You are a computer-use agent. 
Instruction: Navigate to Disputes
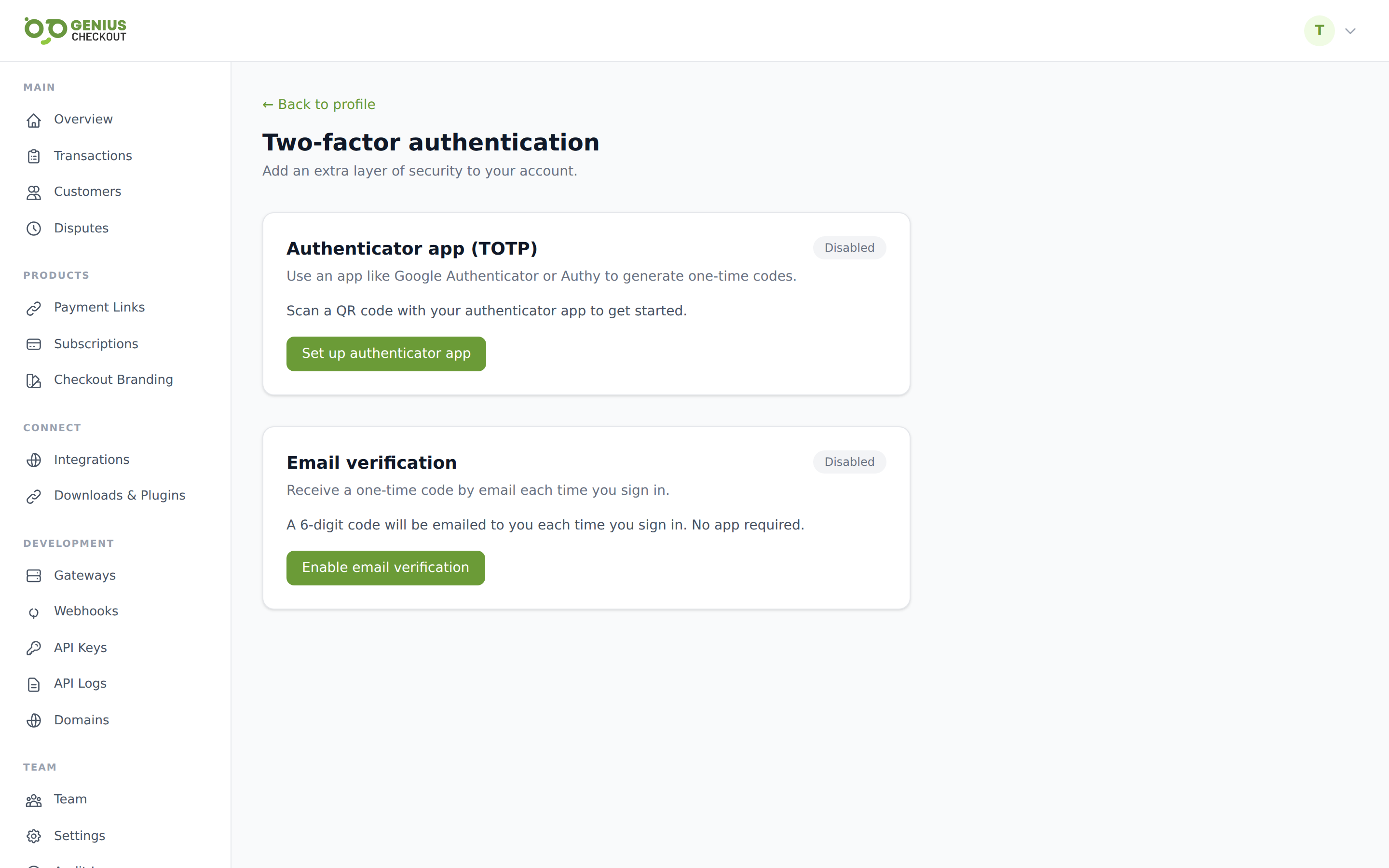click(81, 228)
